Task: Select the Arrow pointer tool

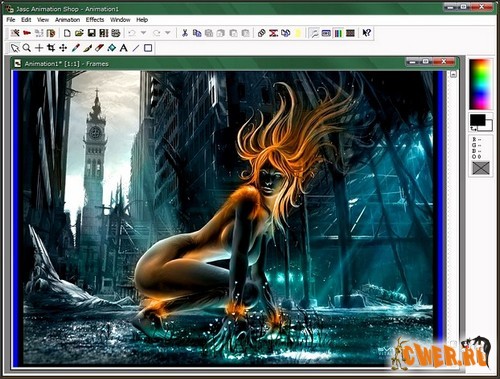Action: [15, 48]
